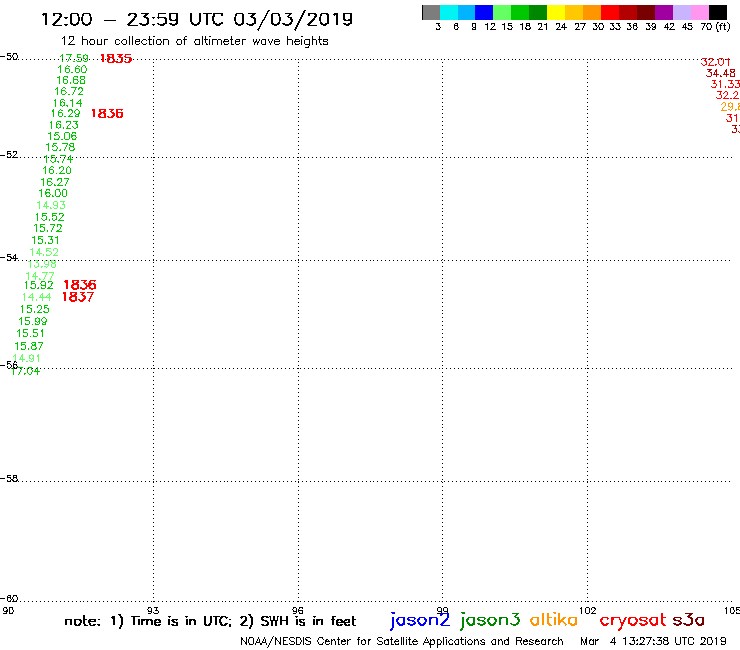
Task: Select the wave height "17.04"
Action: coord(25,371)
